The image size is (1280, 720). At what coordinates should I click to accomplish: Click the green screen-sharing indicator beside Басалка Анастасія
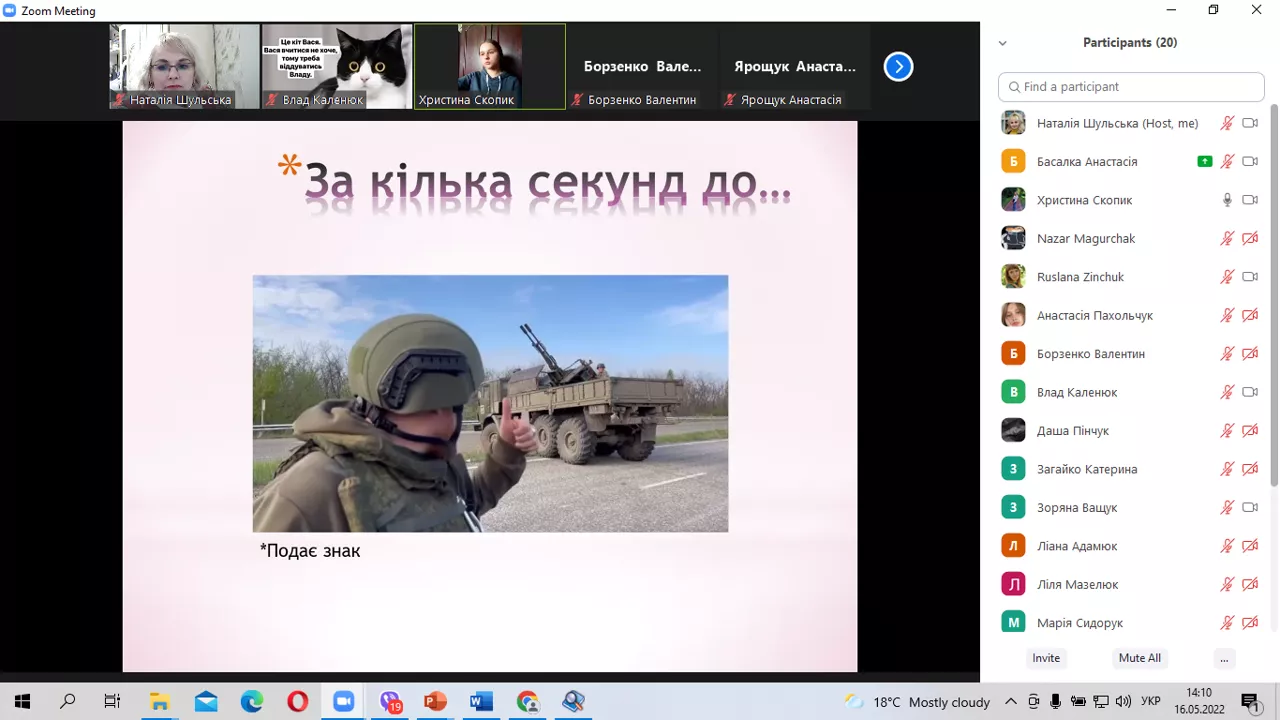coord(1204,161)
